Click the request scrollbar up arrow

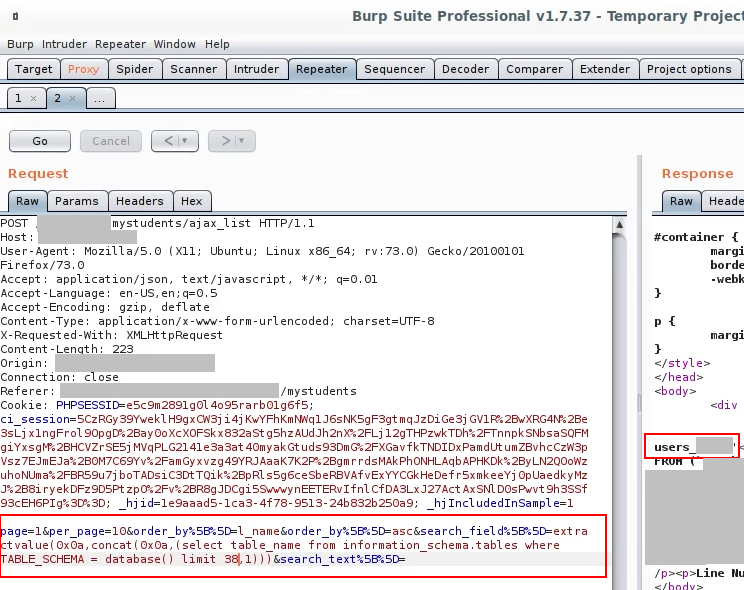coord(619,225)
